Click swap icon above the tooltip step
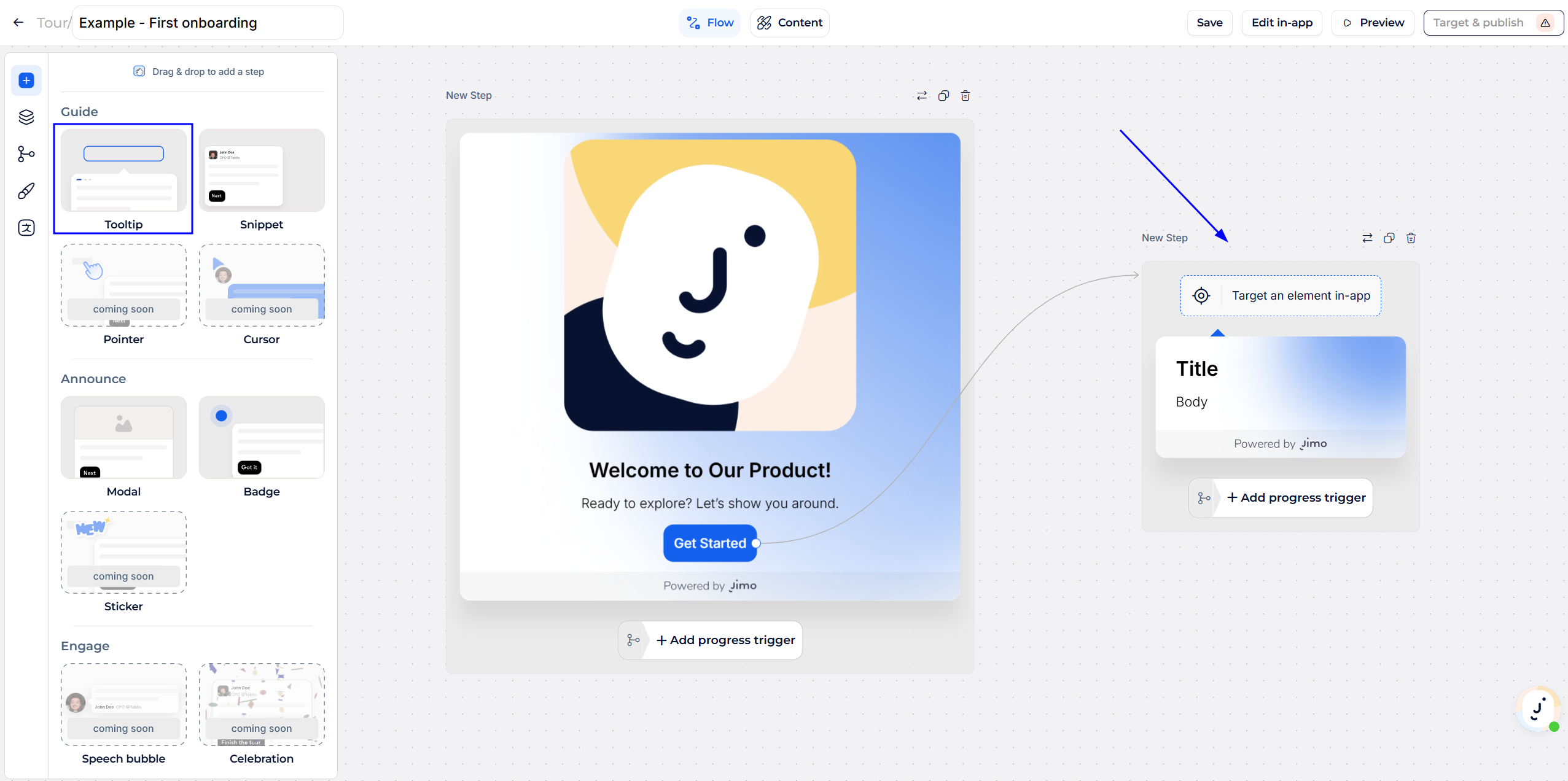Viewport: 1568px width, 781px height. tap(1367, 238)
